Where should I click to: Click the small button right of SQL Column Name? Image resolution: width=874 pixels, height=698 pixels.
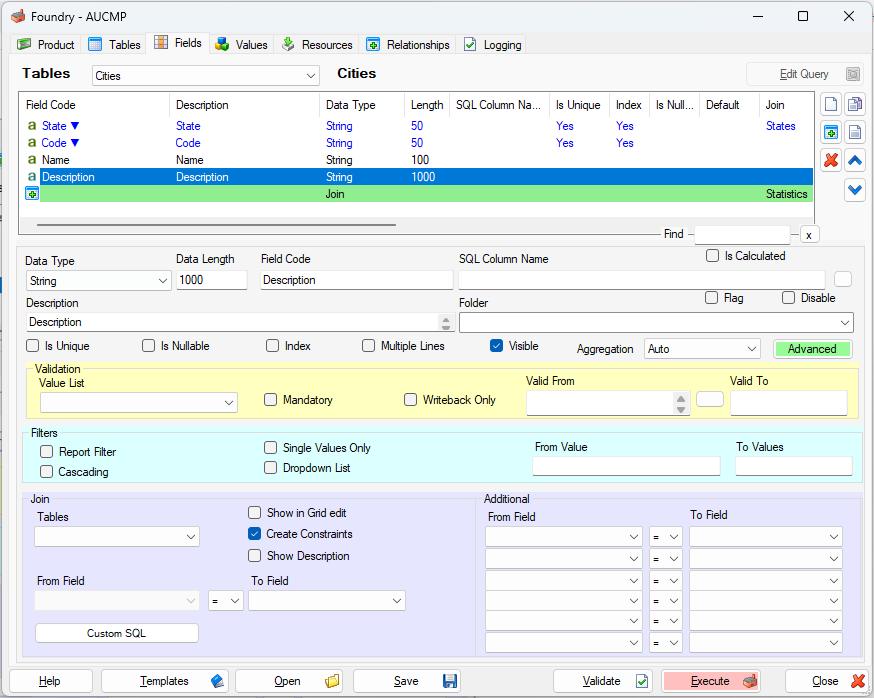843,279
